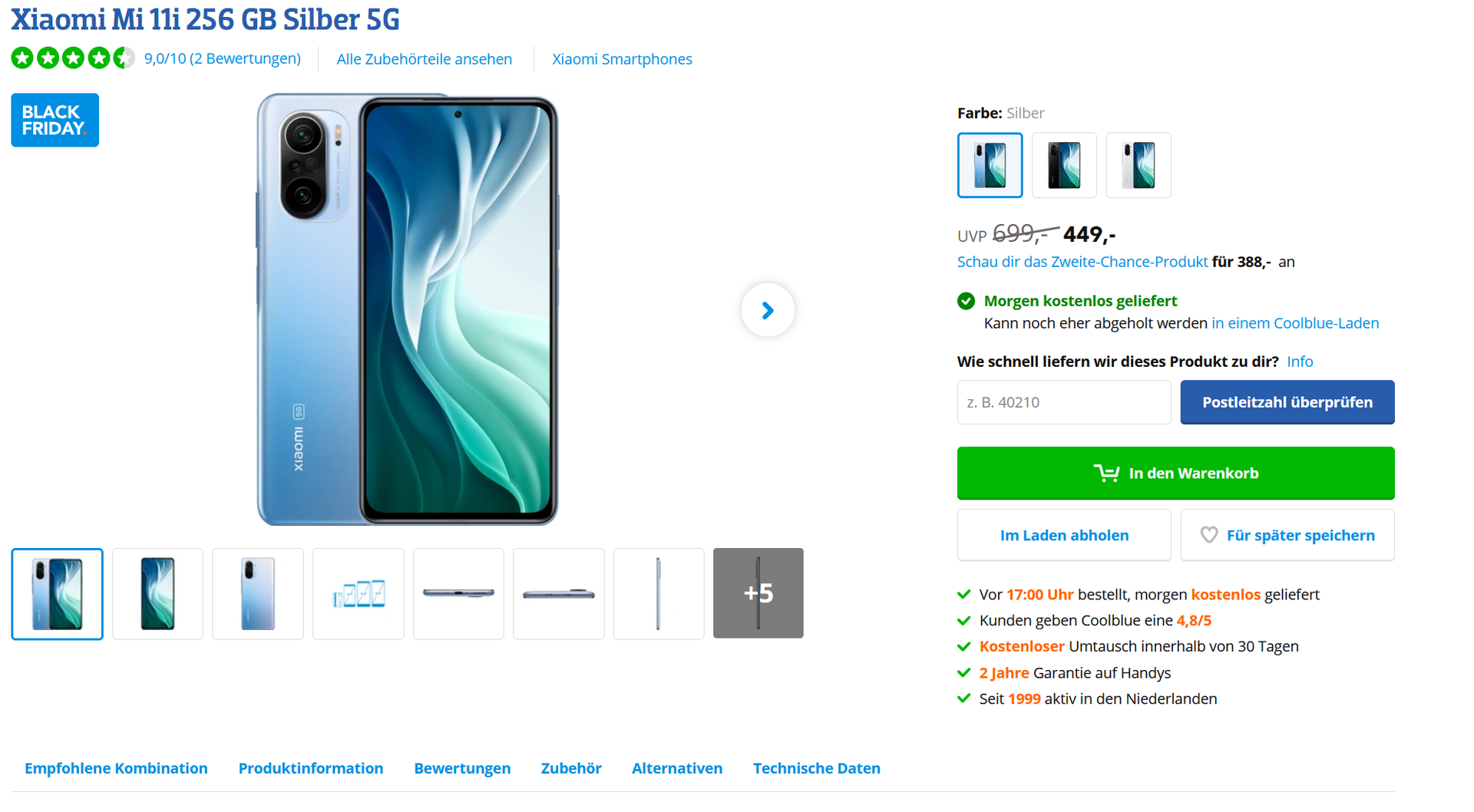Image resolution: width=1474 pixels, height=812 pixels.
Task: Click the shopping cart icon in green button
Action: [x=1105, y=474]
